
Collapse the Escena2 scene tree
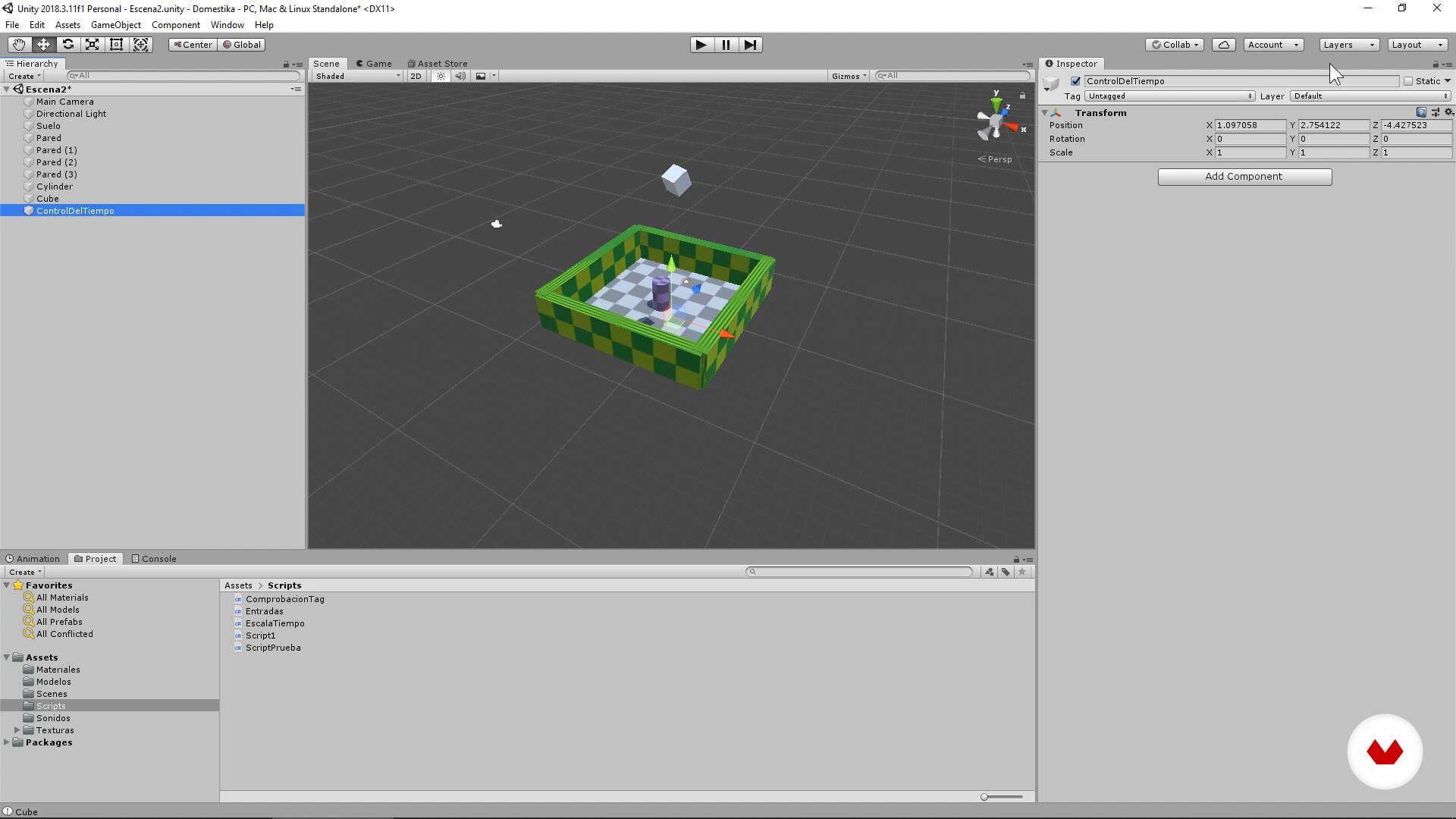pyautogui.click(x=7, y=89)
